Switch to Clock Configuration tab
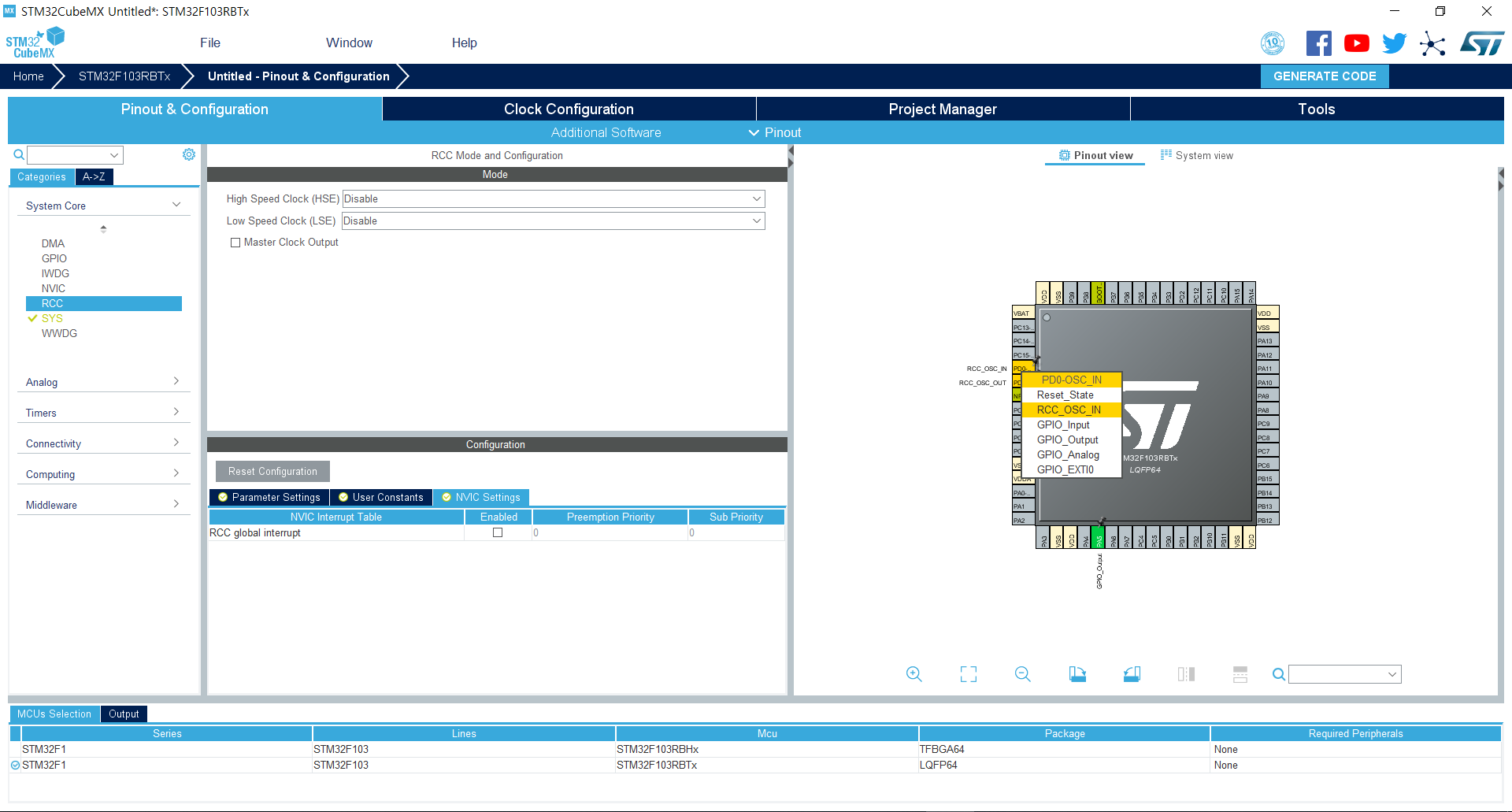Screen dimensions: 1512x812 [x=569, y=109]
